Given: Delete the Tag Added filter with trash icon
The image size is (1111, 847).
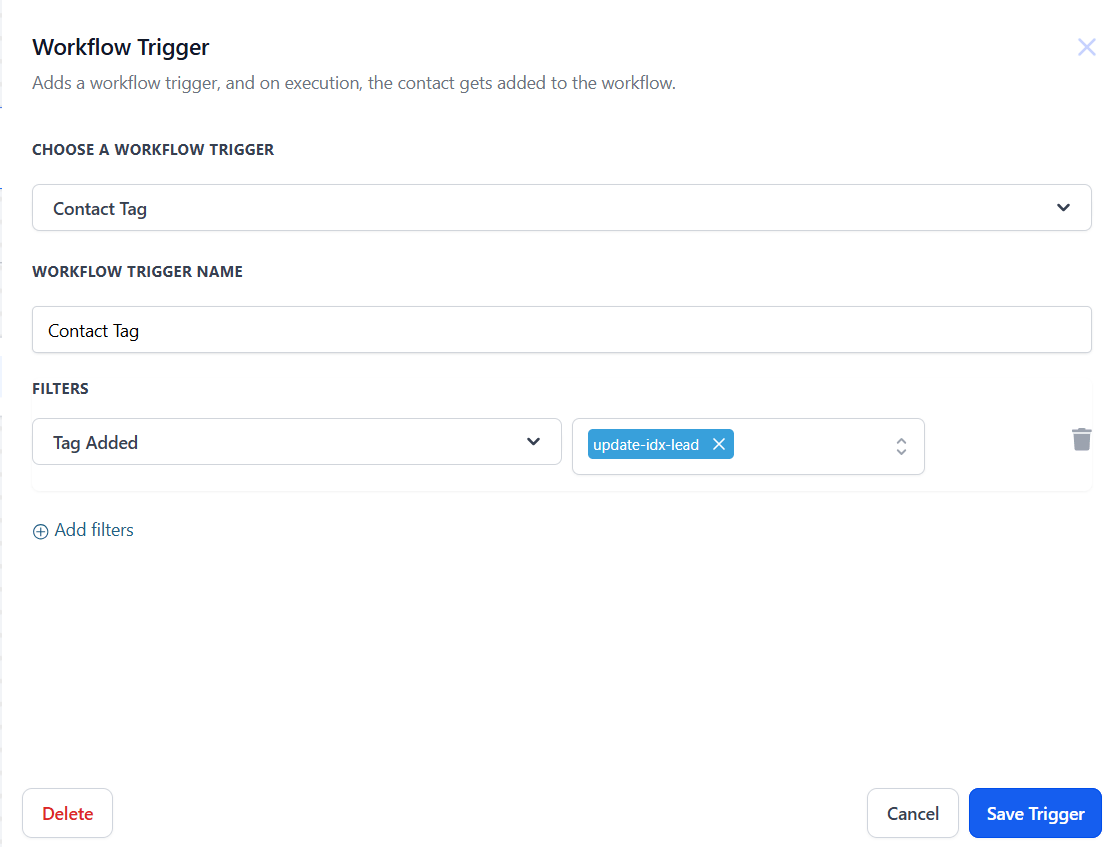Looking at the screenshot, I should [1081, 439].
